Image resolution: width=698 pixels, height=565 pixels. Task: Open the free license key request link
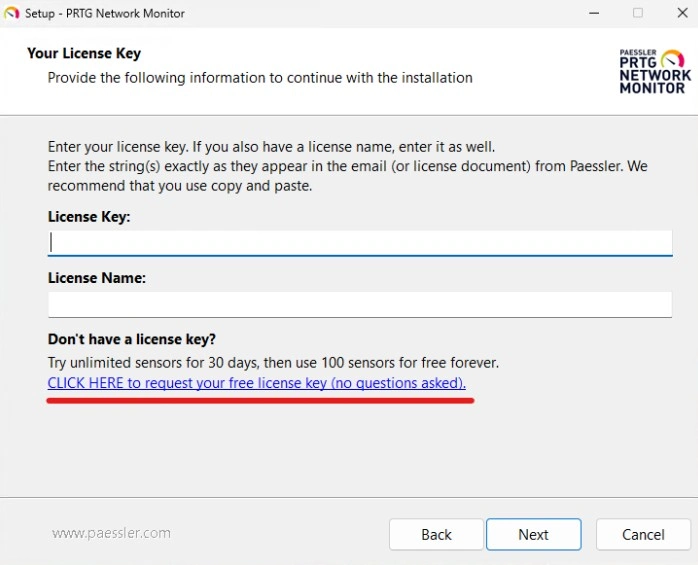coord(256,383)
